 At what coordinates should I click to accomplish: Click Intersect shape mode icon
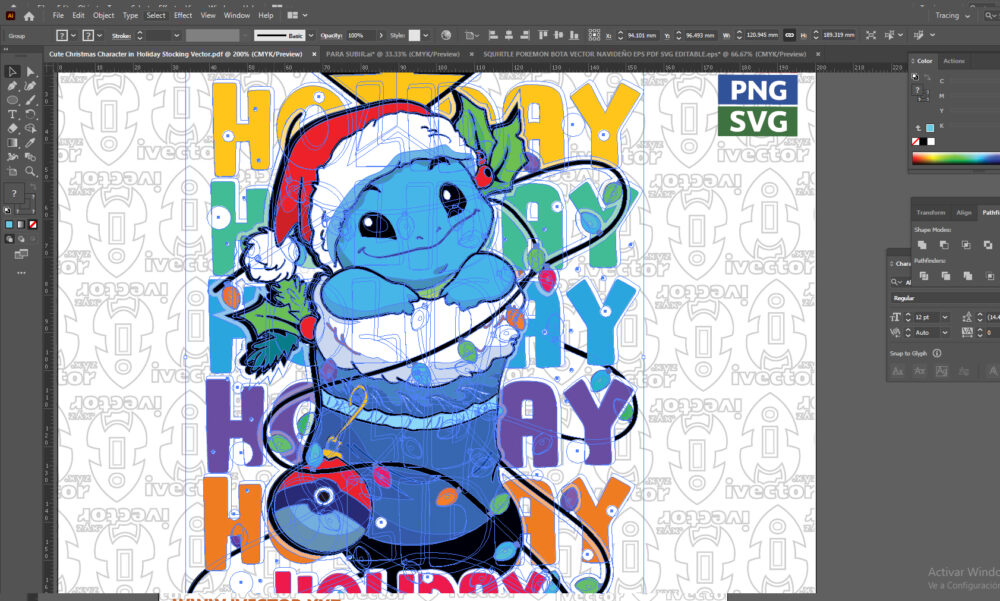click(966, 245)
